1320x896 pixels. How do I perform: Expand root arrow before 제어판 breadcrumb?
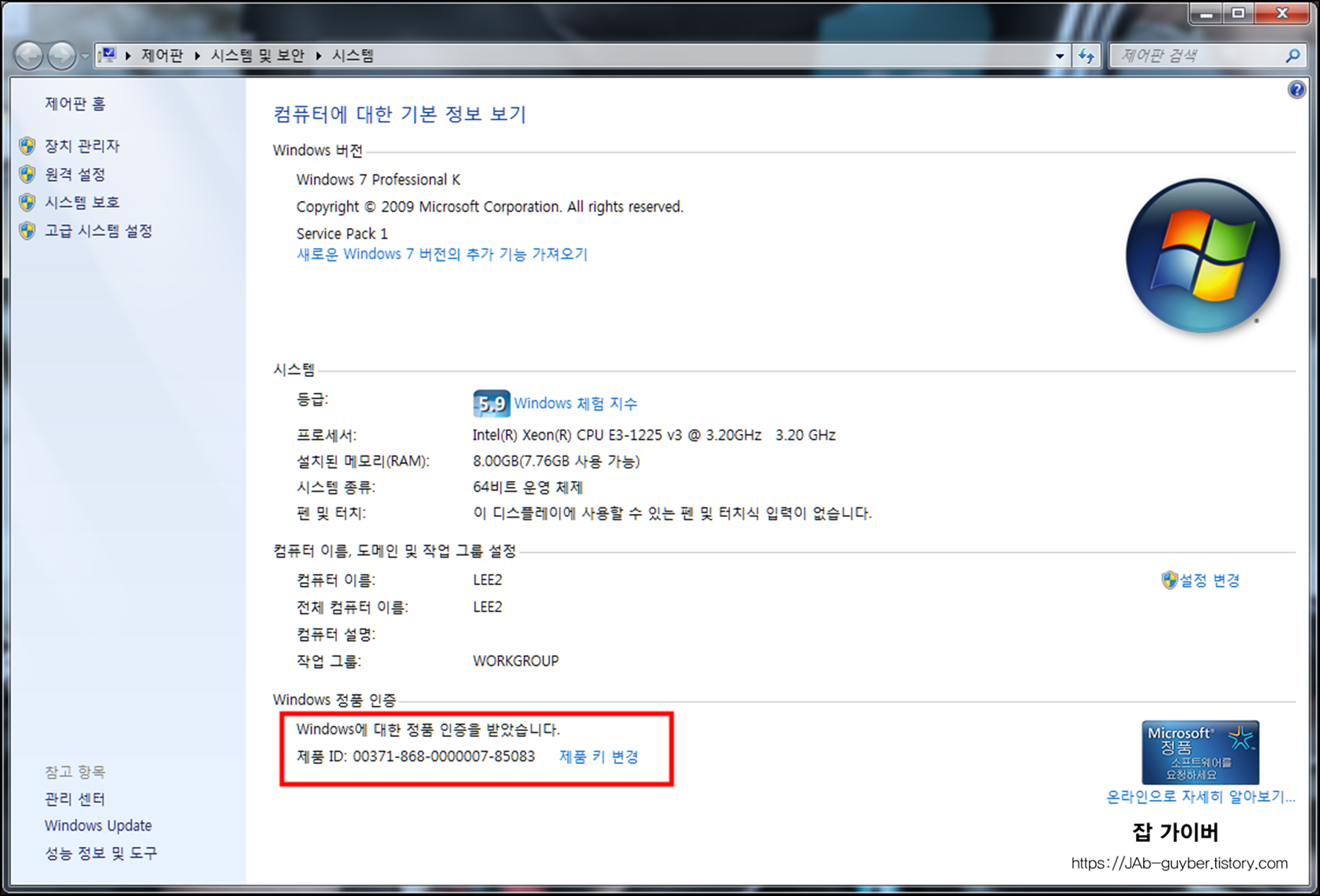[128, 56]
